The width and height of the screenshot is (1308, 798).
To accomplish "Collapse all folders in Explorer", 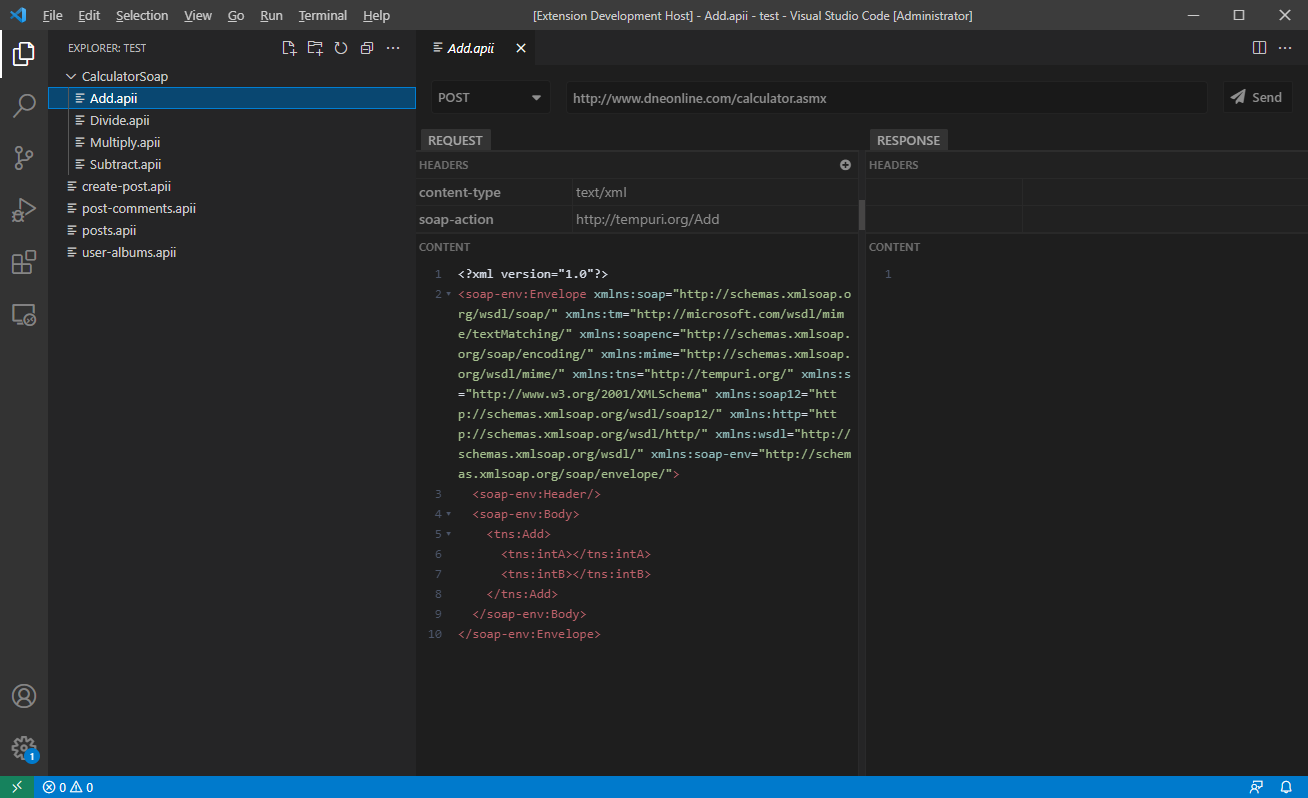I will [367, 48].
